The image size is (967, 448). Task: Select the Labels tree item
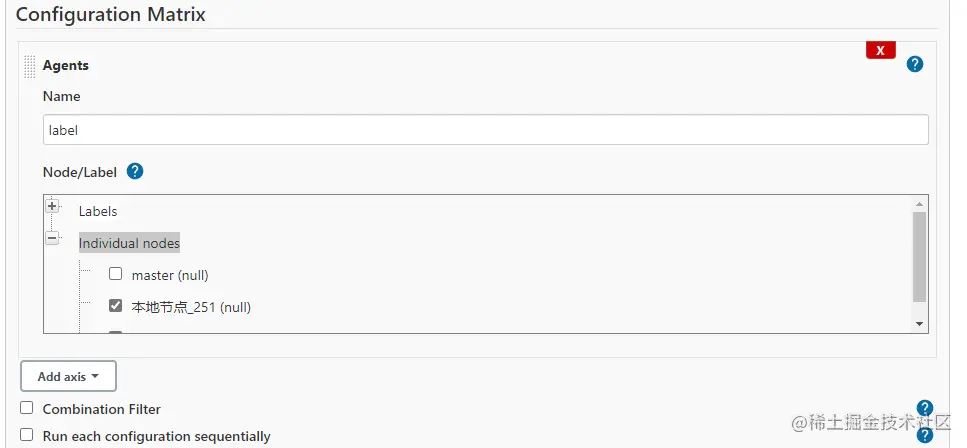pos(98,211)
